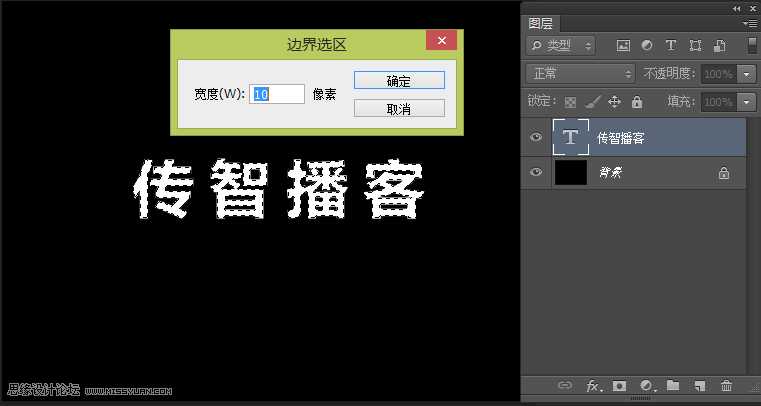Toggle the layer filtering switch

click(751, 45)
